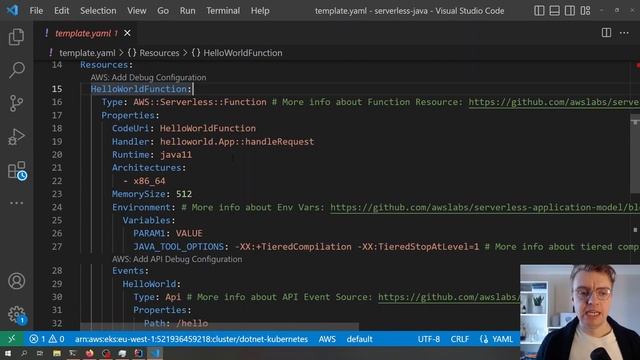Click the JAVA_TOOL_OPTIONS key

pos(178,247)
